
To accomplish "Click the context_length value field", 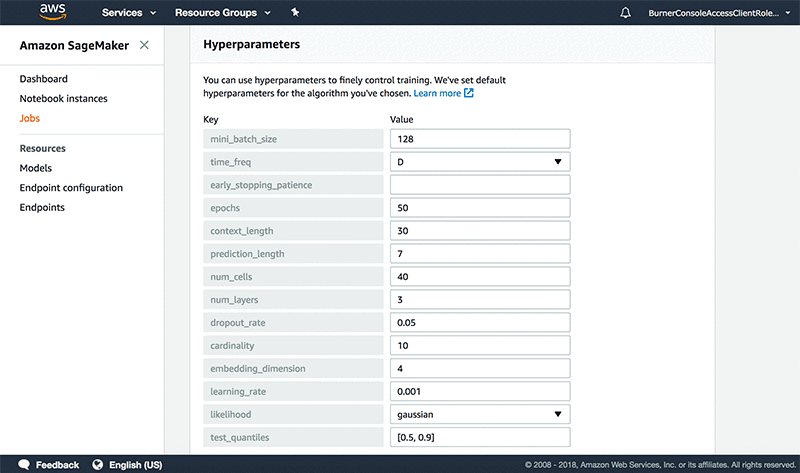I will tap(480, 231).
